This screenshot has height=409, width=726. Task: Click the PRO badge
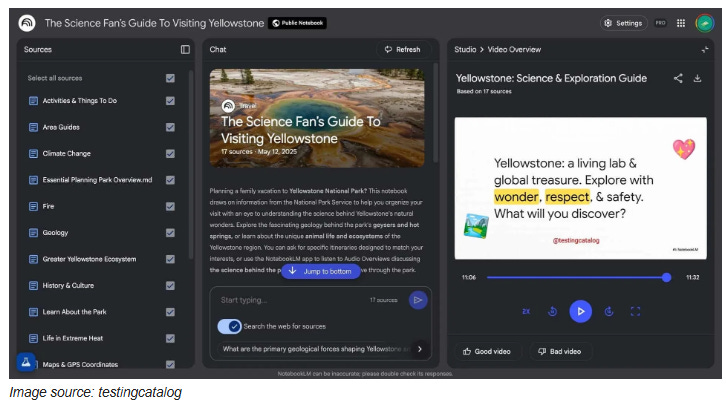(x=660, y=23)
